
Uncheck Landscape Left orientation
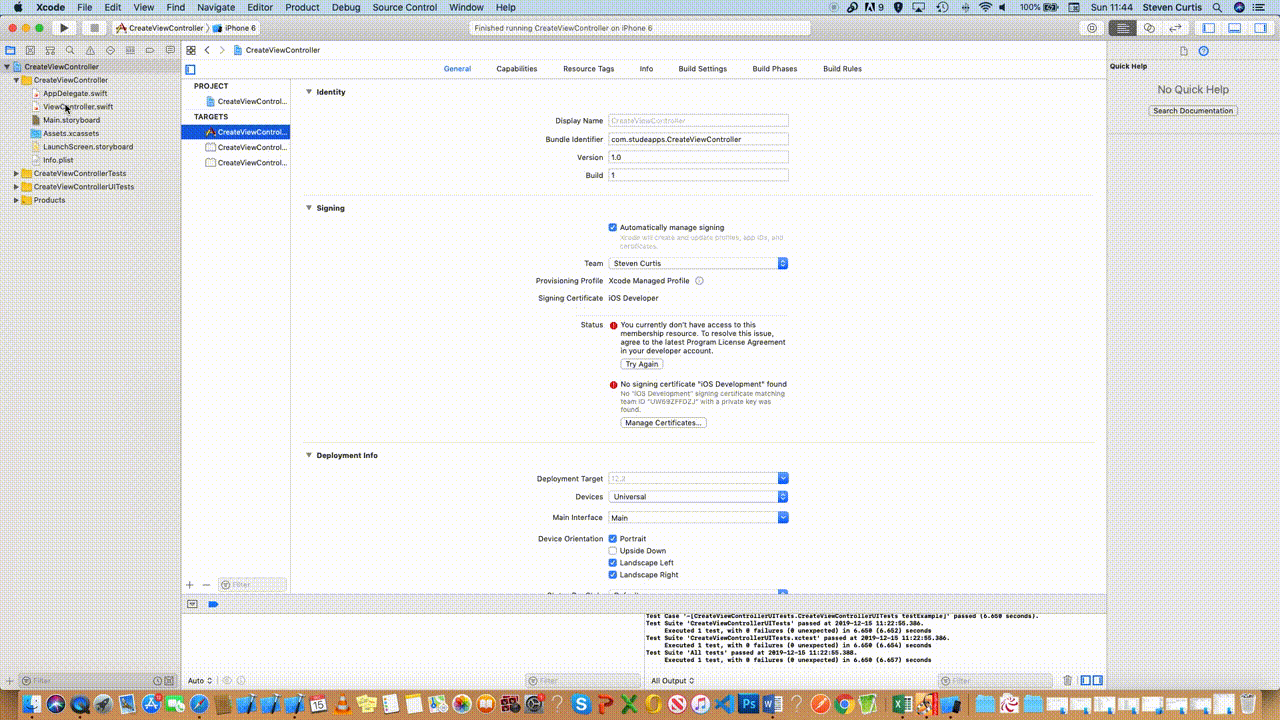click(x=613, y=563)
